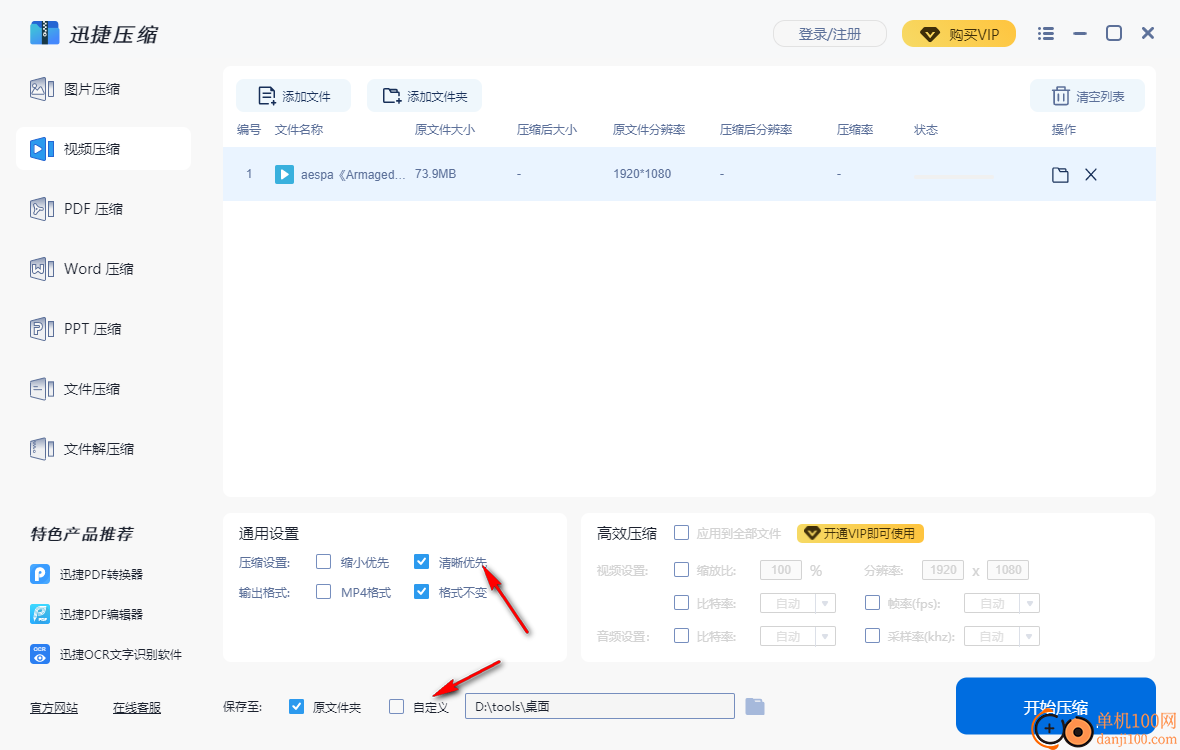Remove aespa file with the X icon
Image resolution: width=1180 pixels, height=750 pixels.
[x=1090, y=175]
